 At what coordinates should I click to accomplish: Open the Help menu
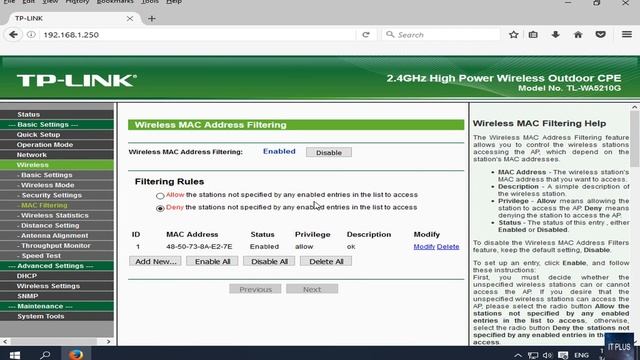174,2
